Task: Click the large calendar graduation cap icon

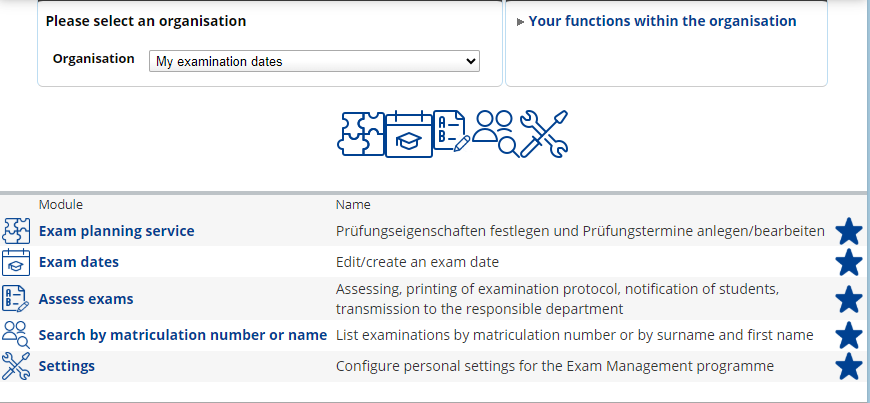Action: click(x=408, y=134)
